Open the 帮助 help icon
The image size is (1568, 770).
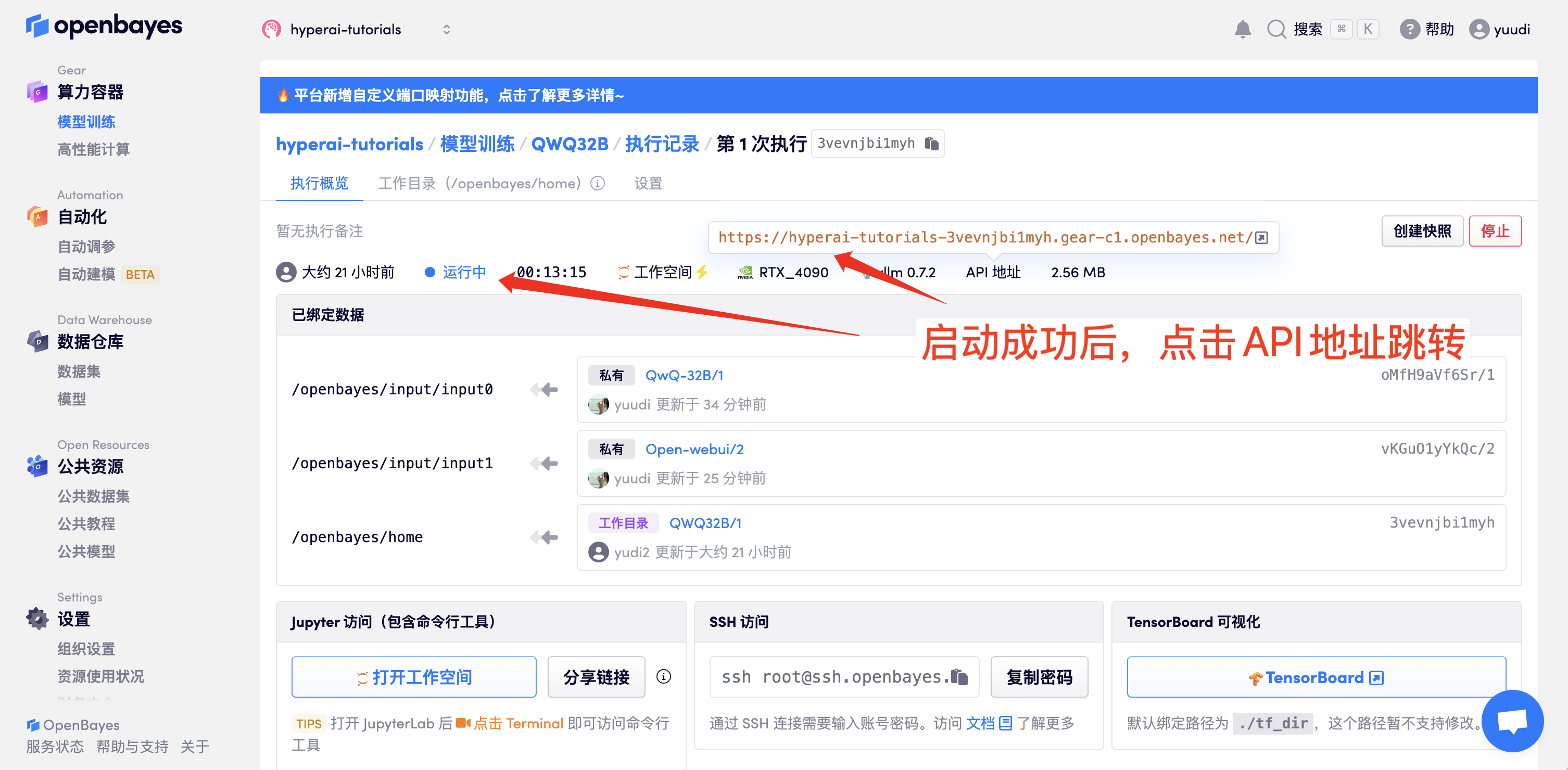point(1409,29)
